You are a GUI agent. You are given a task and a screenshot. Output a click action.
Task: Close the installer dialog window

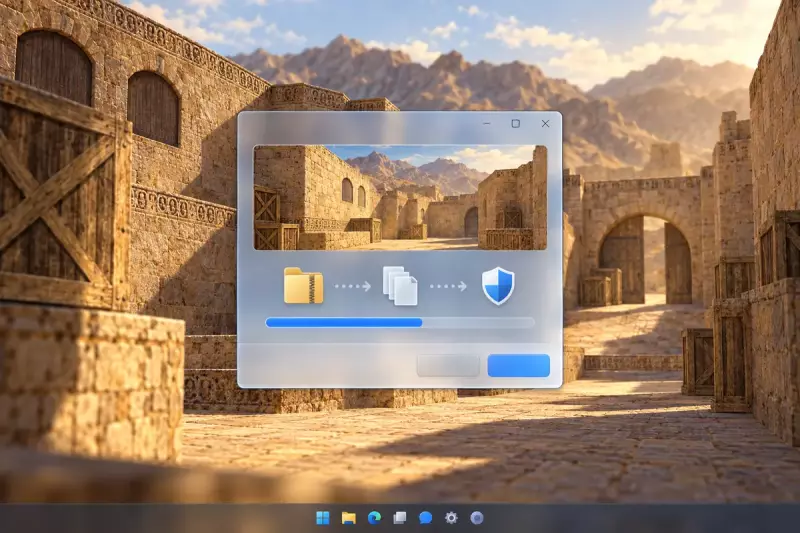click(x=545, y=123)
